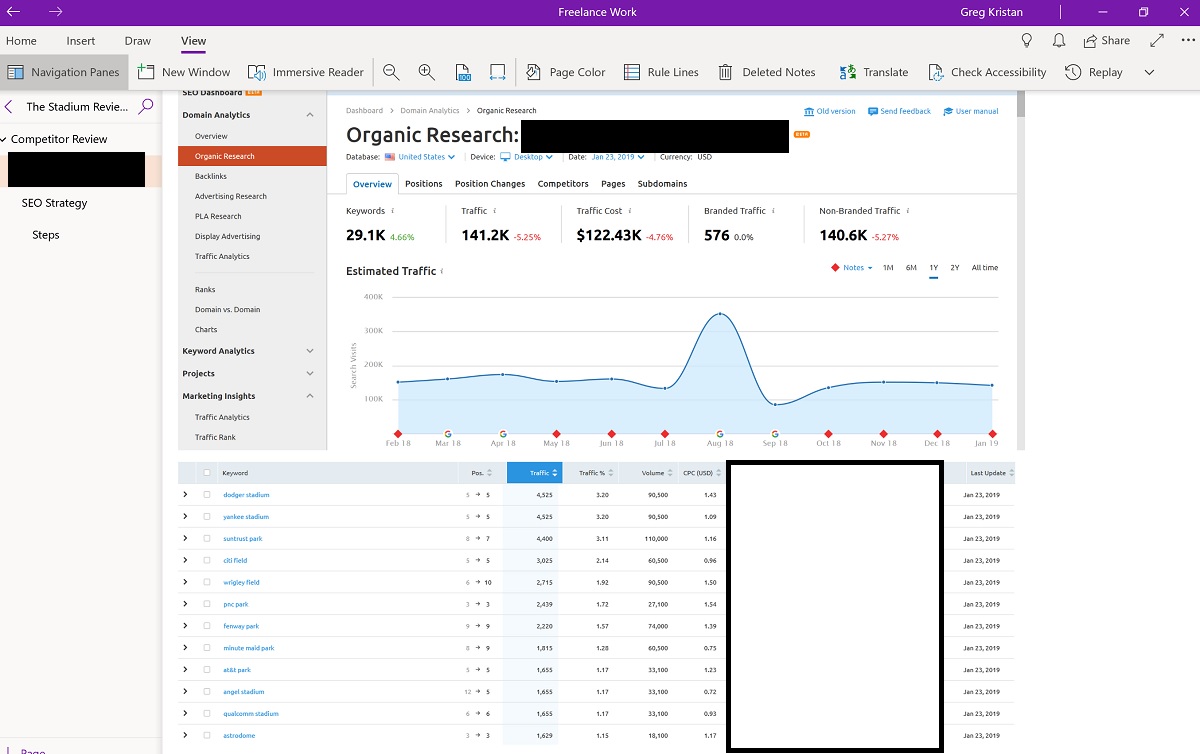The height and width of the screenshot is (754, 1200).
Task: Open the Steps subpage
Action: click(x=45, y=235)
